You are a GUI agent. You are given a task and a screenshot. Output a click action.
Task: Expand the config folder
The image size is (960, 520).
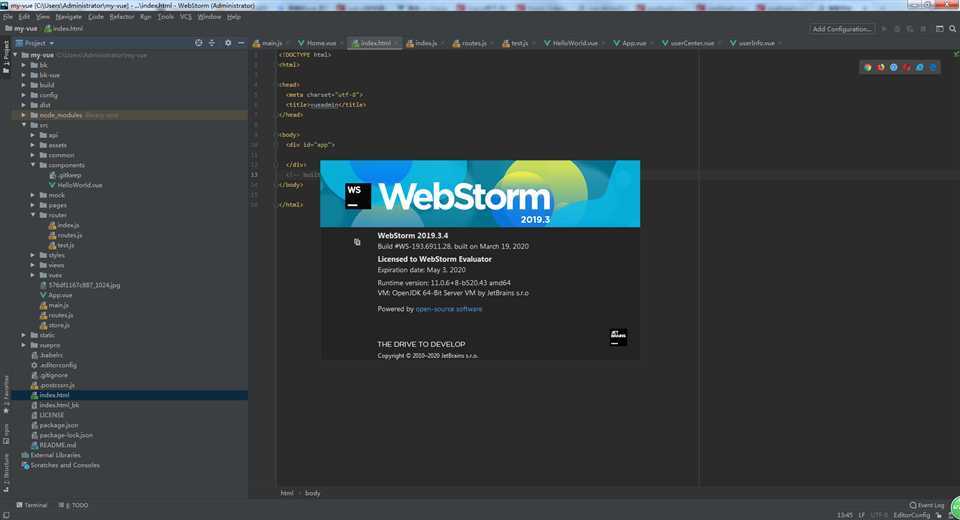(x=24, y=95)
